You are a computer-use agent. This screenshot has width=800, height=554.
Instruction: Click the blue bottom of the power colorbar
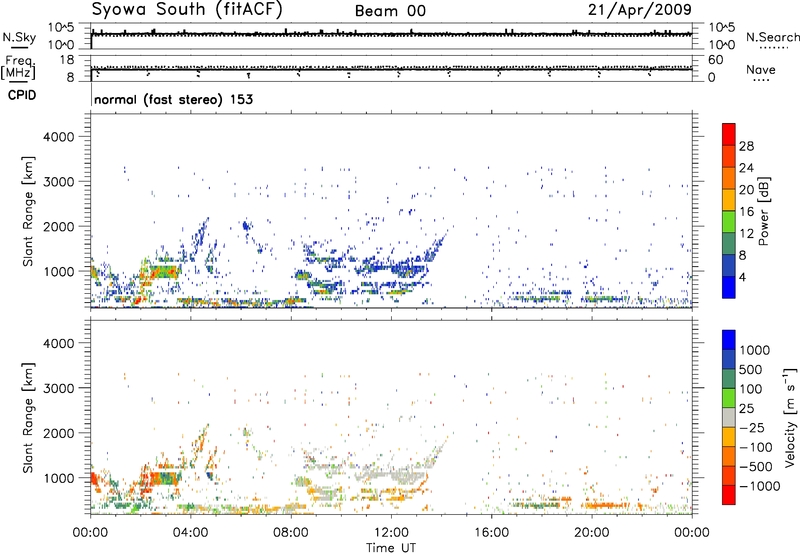click(x=729, y=288)
